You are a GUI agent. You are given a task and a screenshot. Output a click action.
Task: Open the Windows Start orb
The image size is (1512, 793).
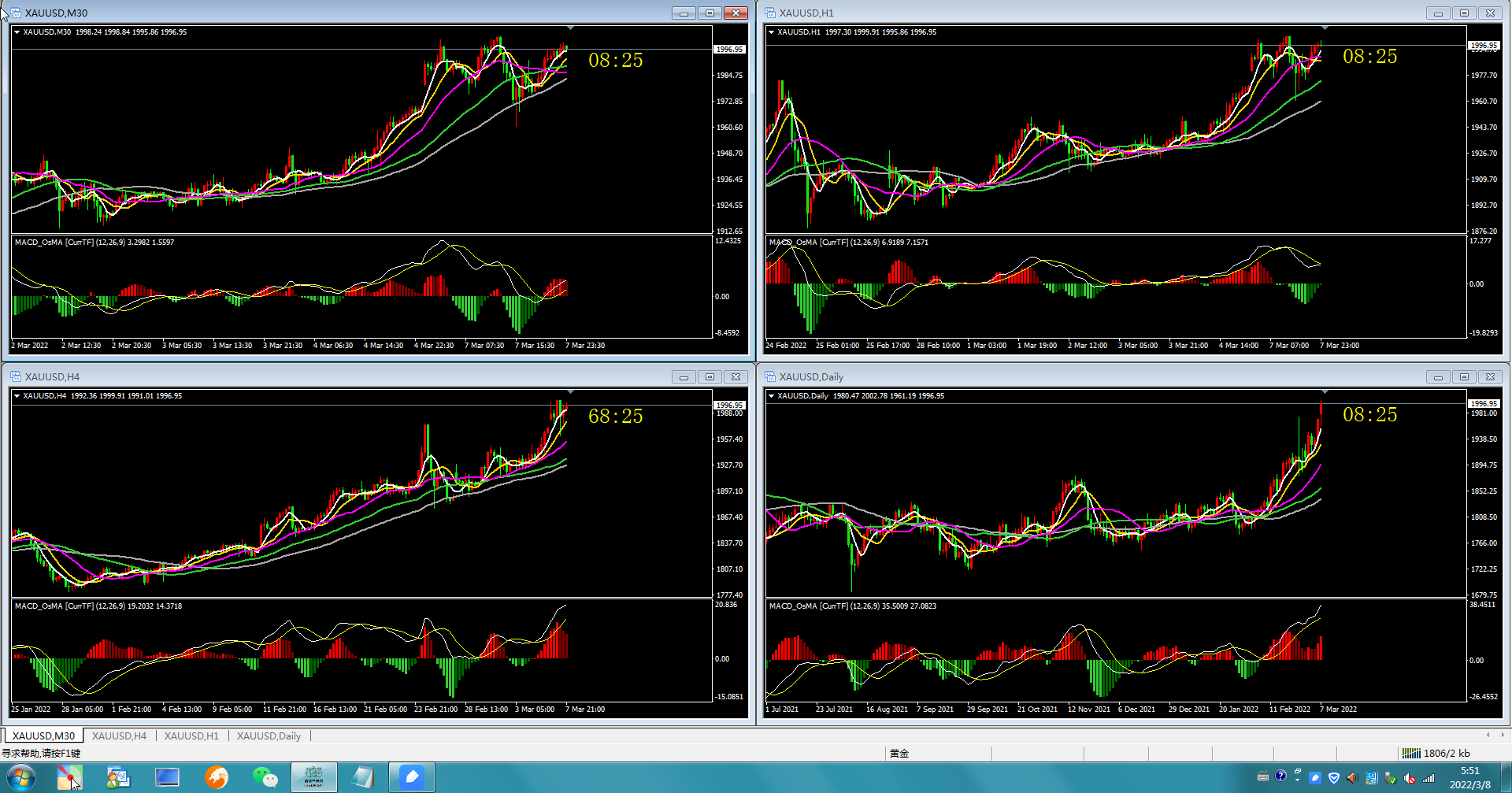(x=21, y=778)
